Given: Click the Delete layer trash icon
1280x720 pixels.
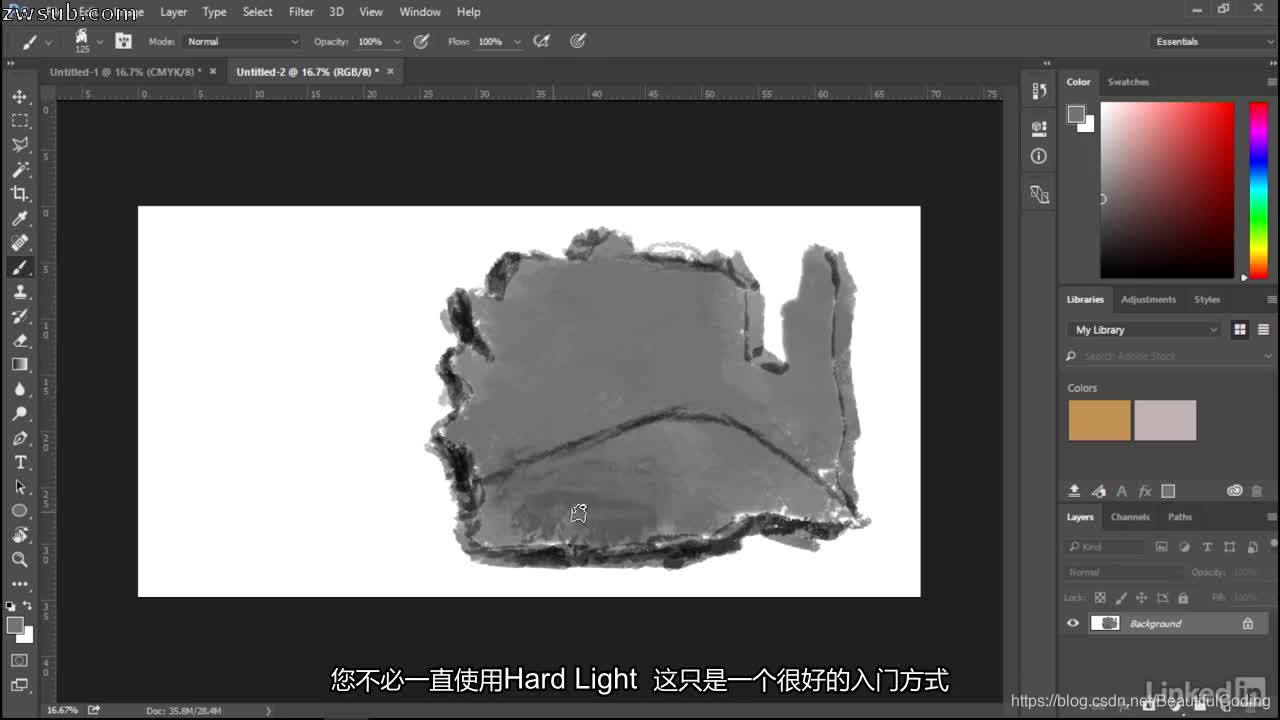Looking at the screenshot, I should point(1257,490).
